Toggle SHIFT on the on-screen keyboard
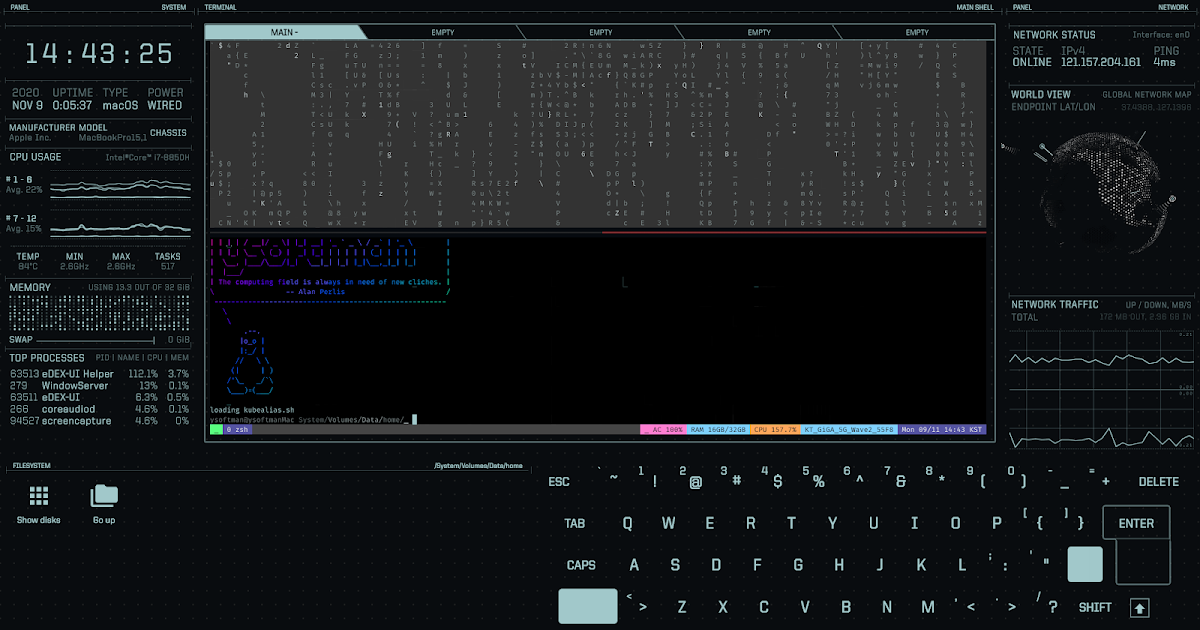The image size is (1200, 630). tap(1095, 607)
